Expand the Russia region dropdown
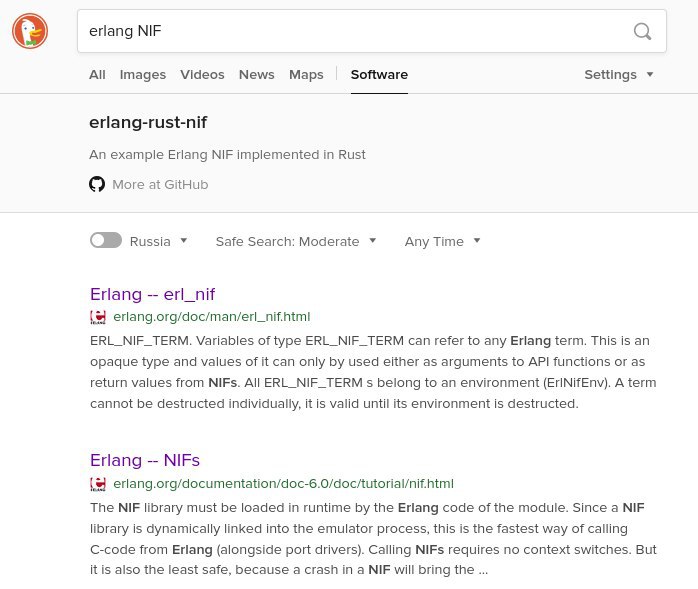This screenshot has width=698, height=589. [158, 241]
